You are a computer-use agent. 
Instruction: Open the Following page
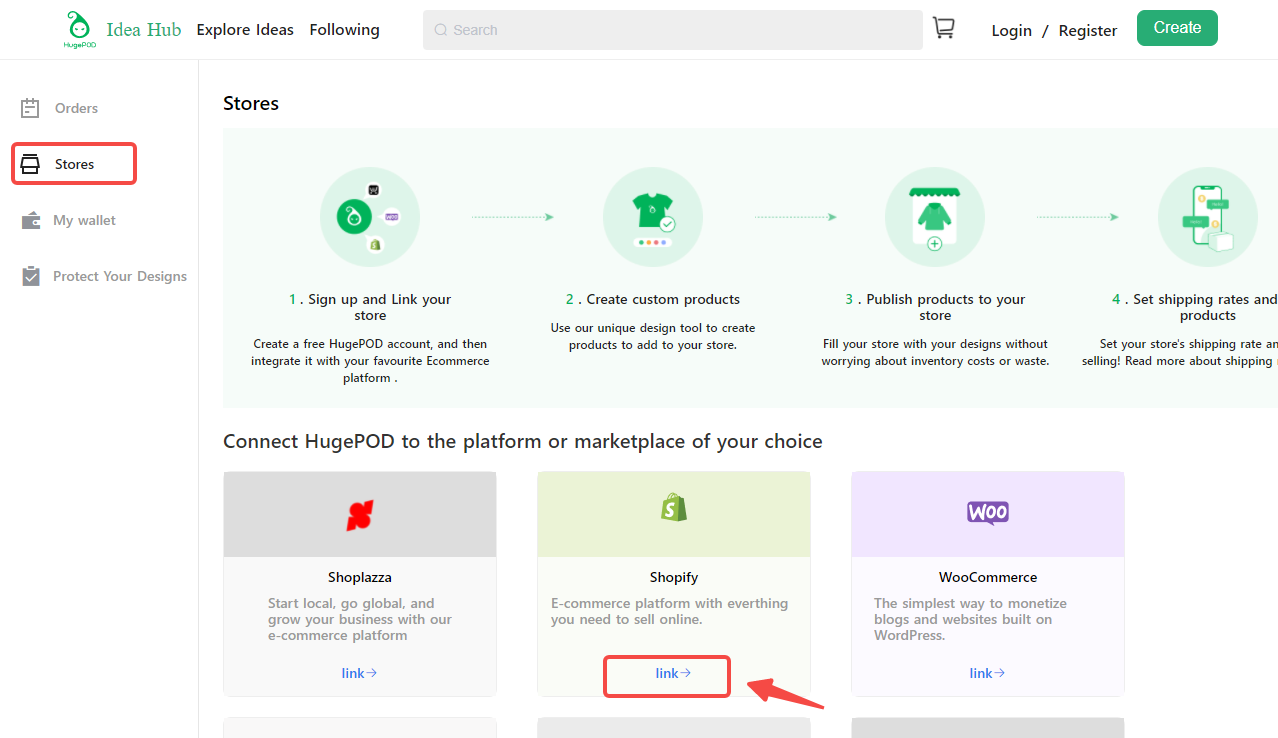point(345,30)
